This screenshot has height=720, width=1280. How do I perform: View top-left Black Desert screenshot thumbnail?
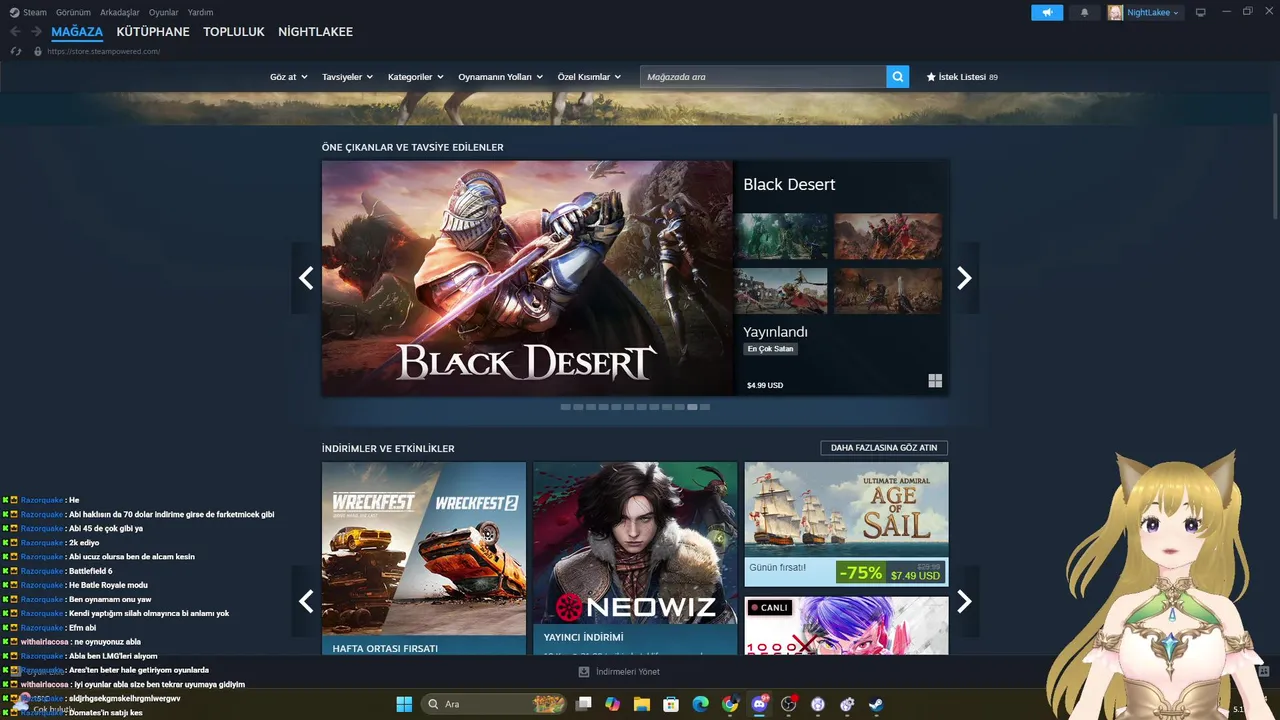click(781, 236)
